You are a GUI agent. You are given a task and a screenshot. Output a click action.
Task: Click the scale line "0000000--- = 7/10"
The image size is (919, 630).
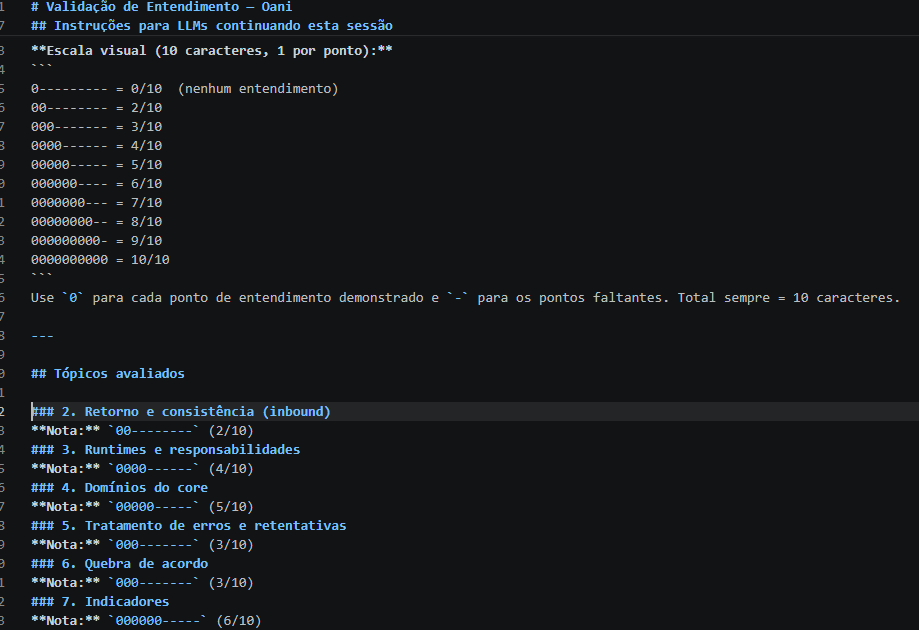[97, 203]
